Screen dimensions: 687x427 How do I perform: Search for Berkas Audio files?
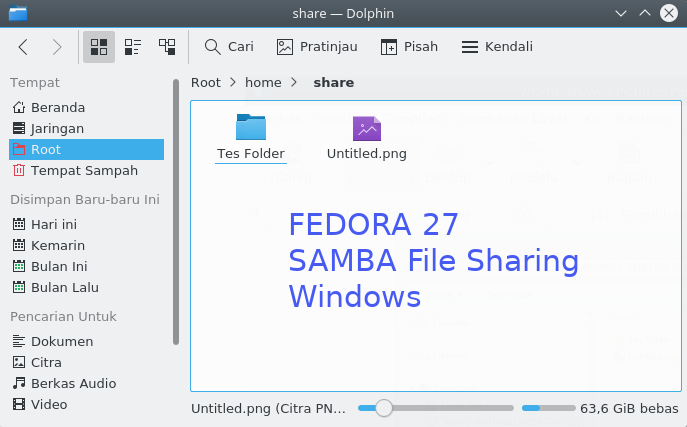(x=86, y=383)
